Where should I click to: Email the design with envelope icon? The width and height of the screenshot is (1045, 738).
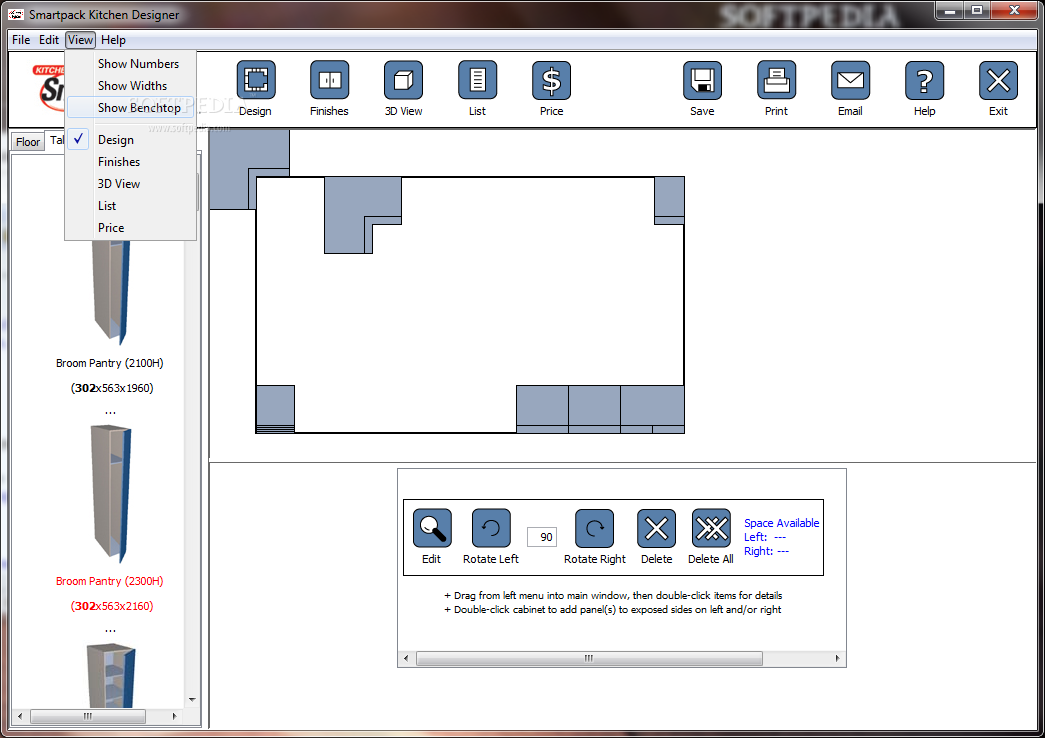tap(850, 81)
